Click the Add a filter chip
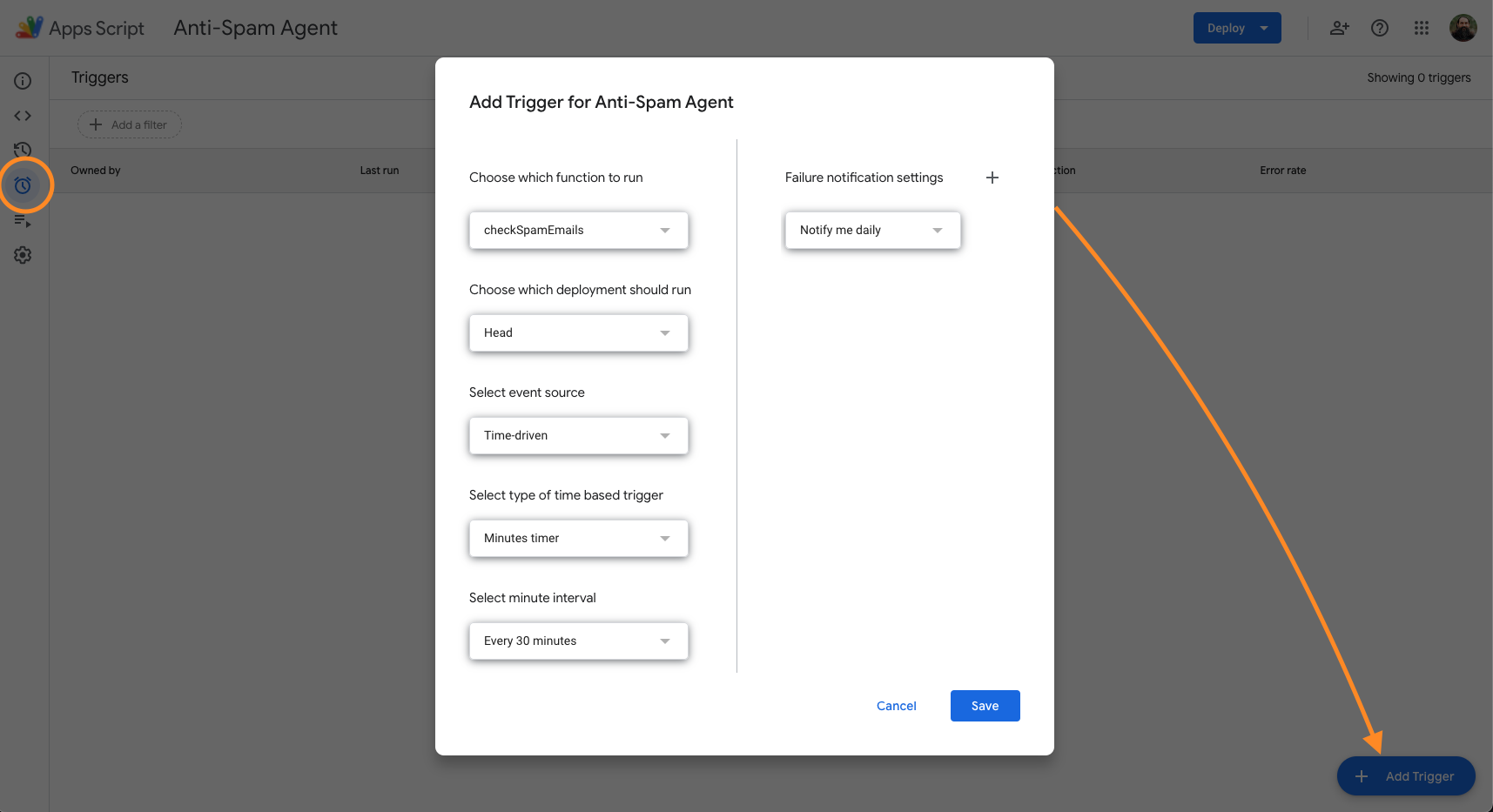The height and width of the screenshot is (812, 1493). pyautogui.click(x=130, y=124)
